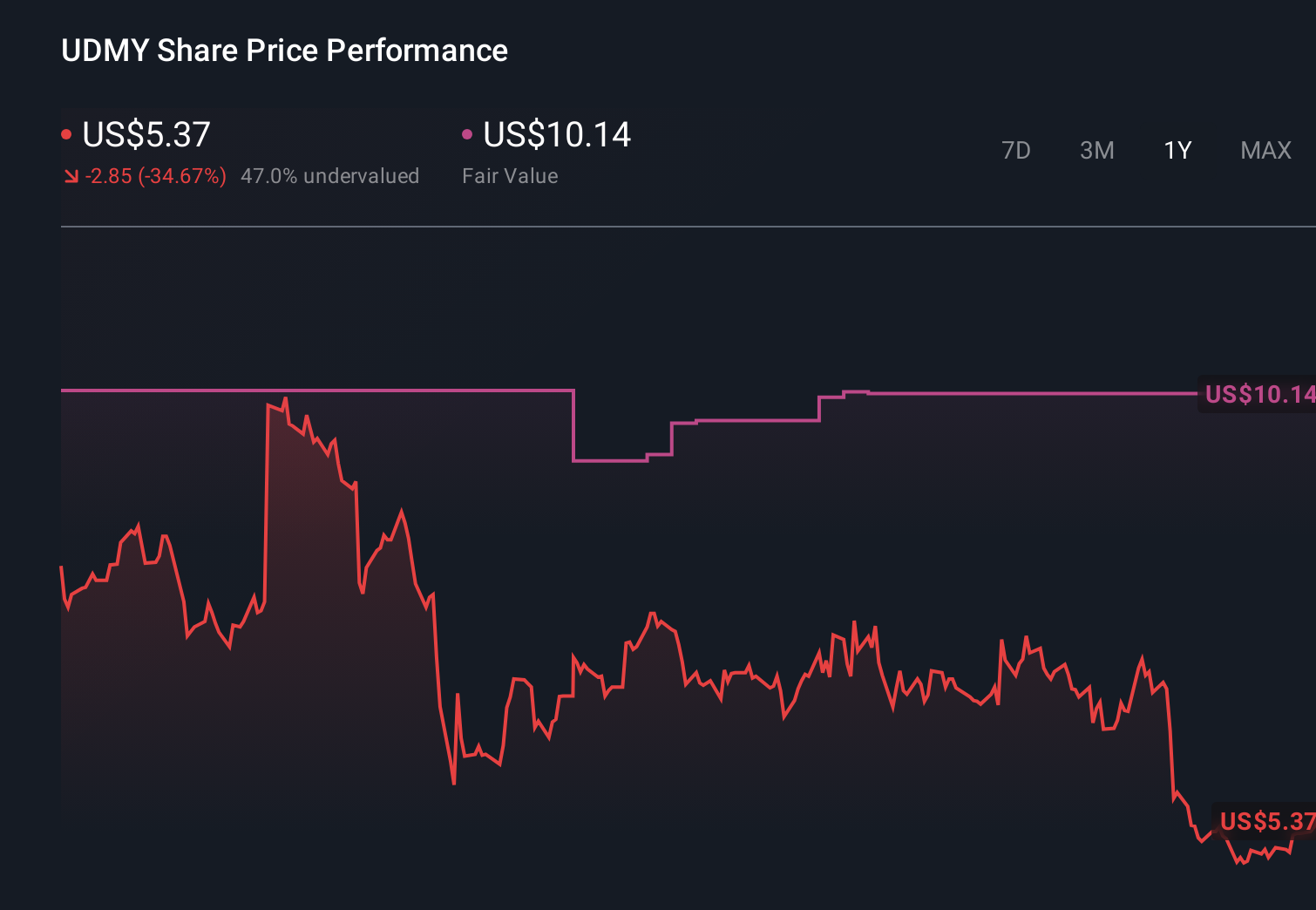This screenshot has width=1316, height=910.
Task: Click the UDMY chart title
Action: pos(284,51)
